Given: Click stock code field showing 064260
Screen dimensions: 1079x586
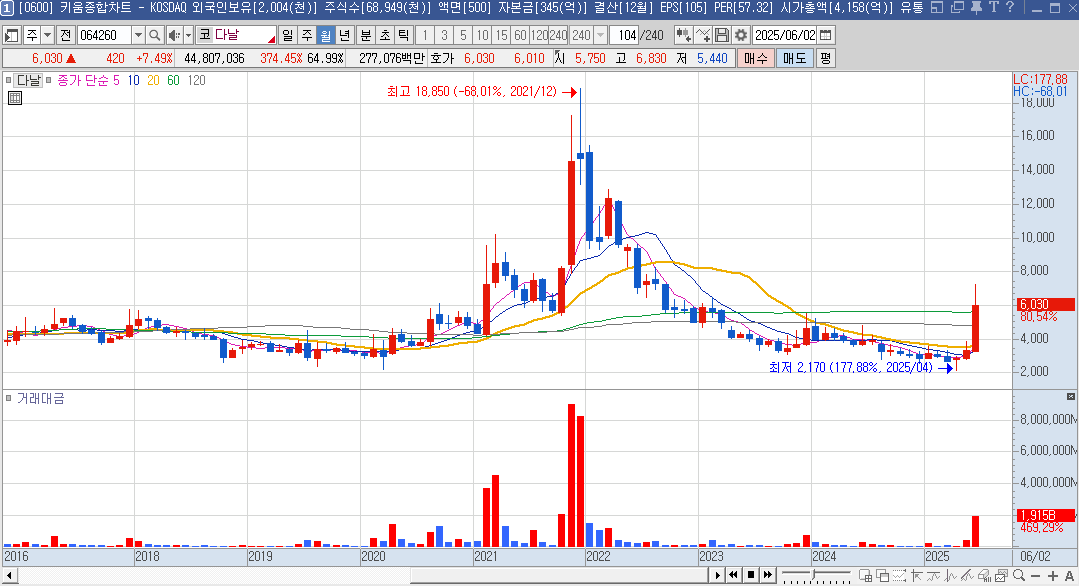Looking at the screenshot, I should [103, 35].
